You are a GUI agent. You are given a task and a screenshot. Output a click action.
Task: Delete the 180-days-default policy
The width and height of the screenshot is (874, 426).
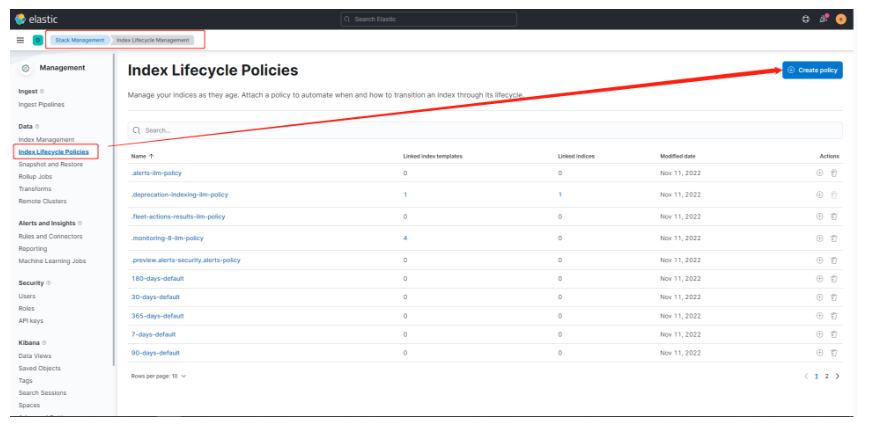coord(834,279)
